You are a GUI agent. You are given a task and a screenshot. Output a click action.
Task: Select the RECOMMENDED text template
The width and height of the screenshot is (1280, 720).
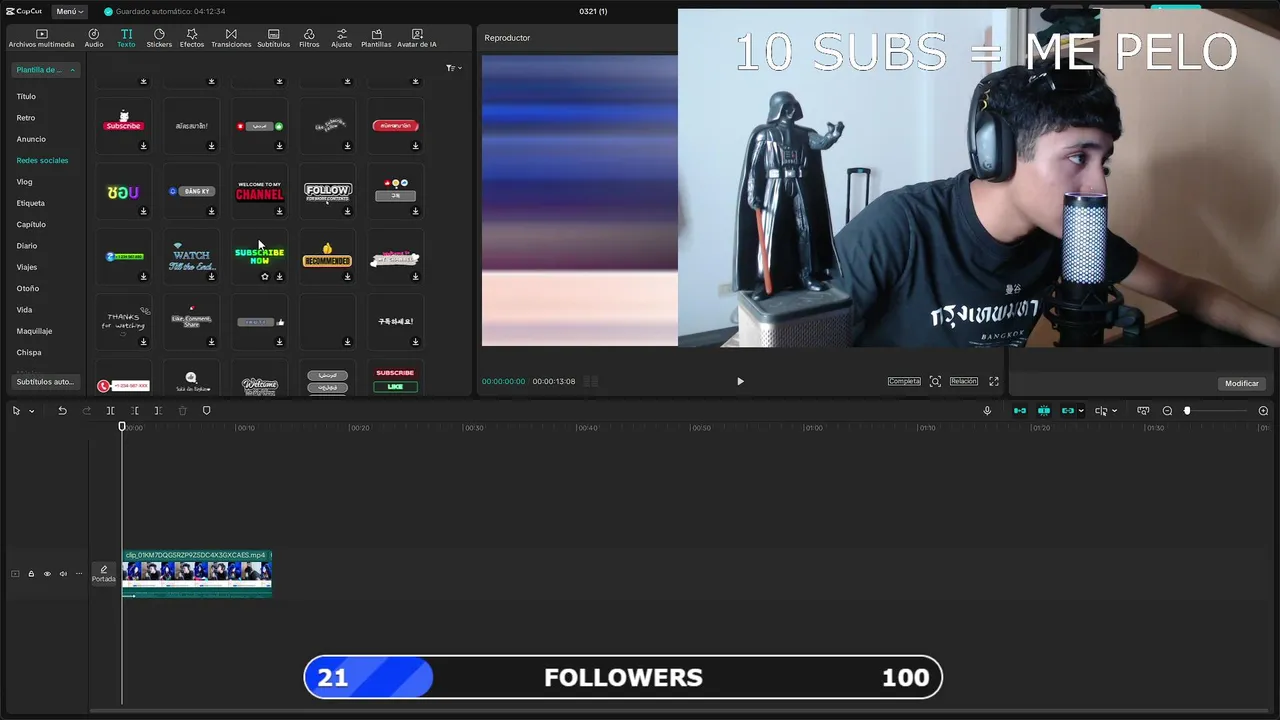327,256
